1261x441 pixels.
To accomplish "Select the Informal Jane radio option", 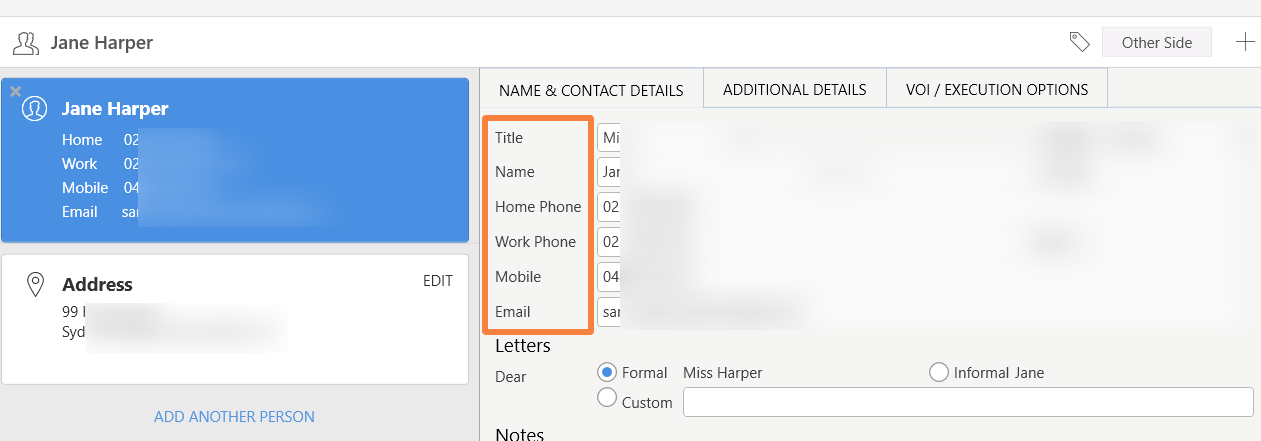I will point(938,372).
